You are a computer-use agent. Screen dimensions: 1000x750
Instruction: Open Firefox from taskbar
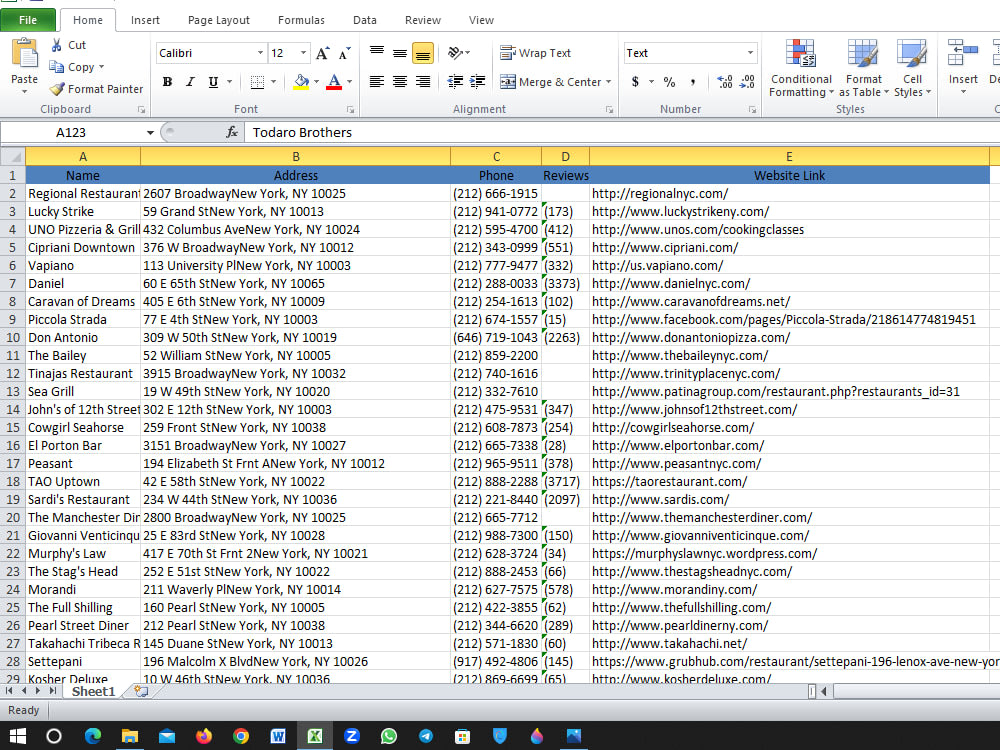coord(204,736)
